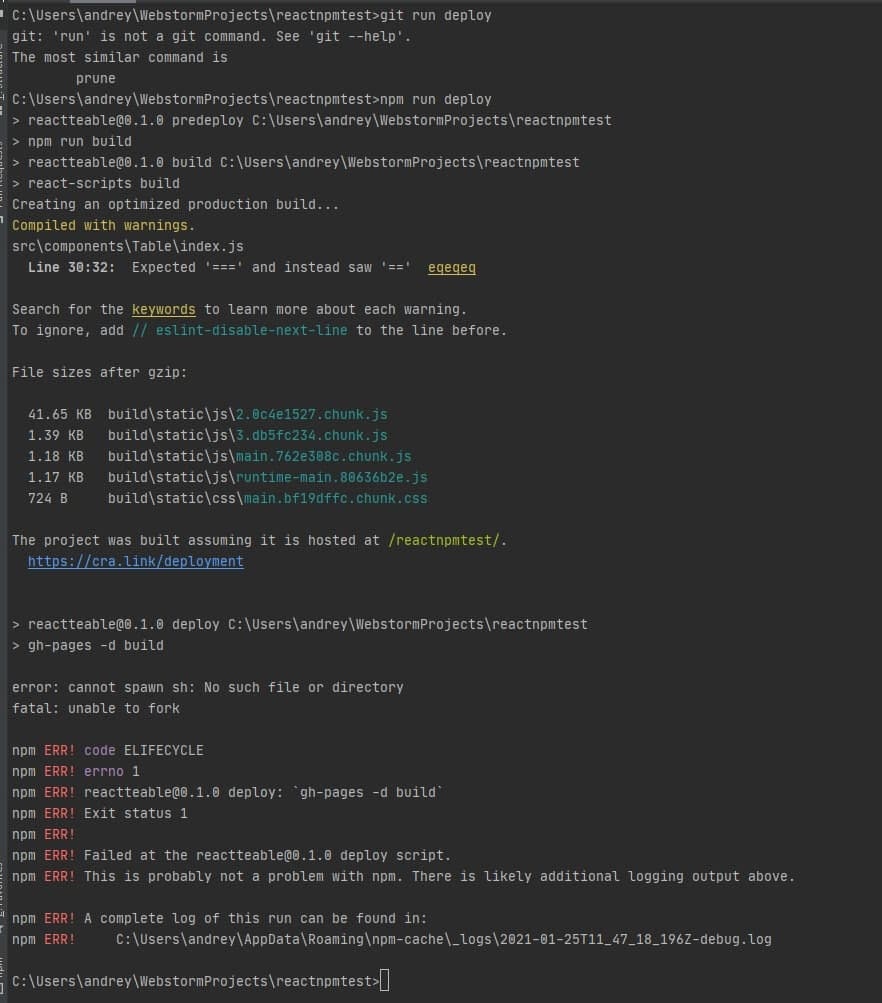The image size is (882, 1003).
Task: Click the 'reactteable@0.1.0 predeploy' line
Action: (311, 120)
